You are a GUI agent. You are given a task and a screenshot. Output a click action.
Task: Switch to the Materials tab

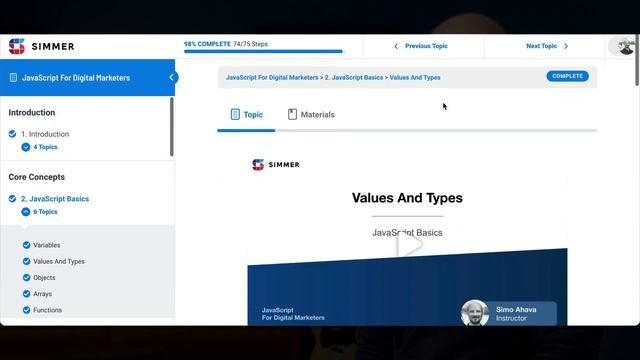311,115
